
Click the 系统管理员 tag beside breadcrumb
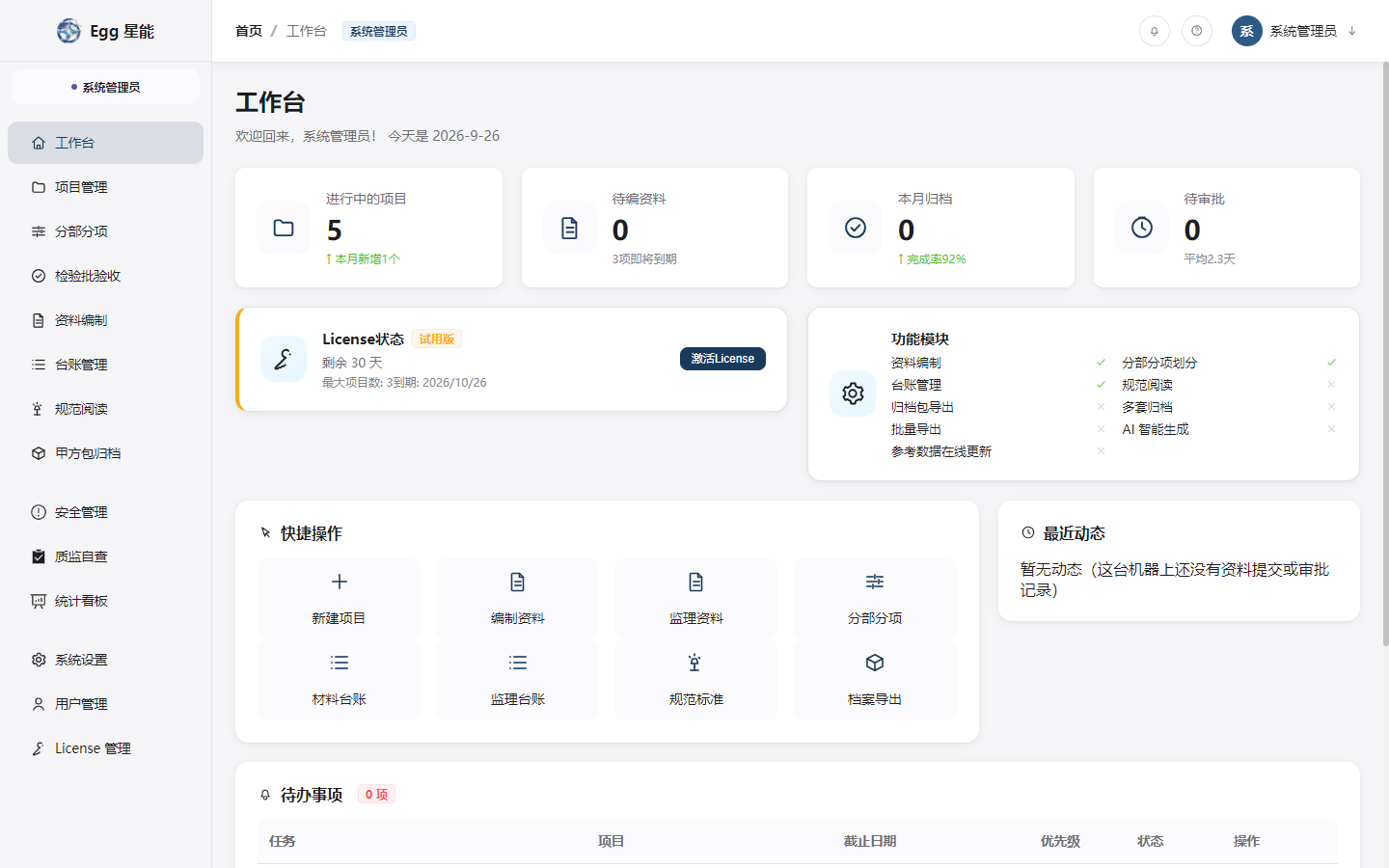point(379,31)
